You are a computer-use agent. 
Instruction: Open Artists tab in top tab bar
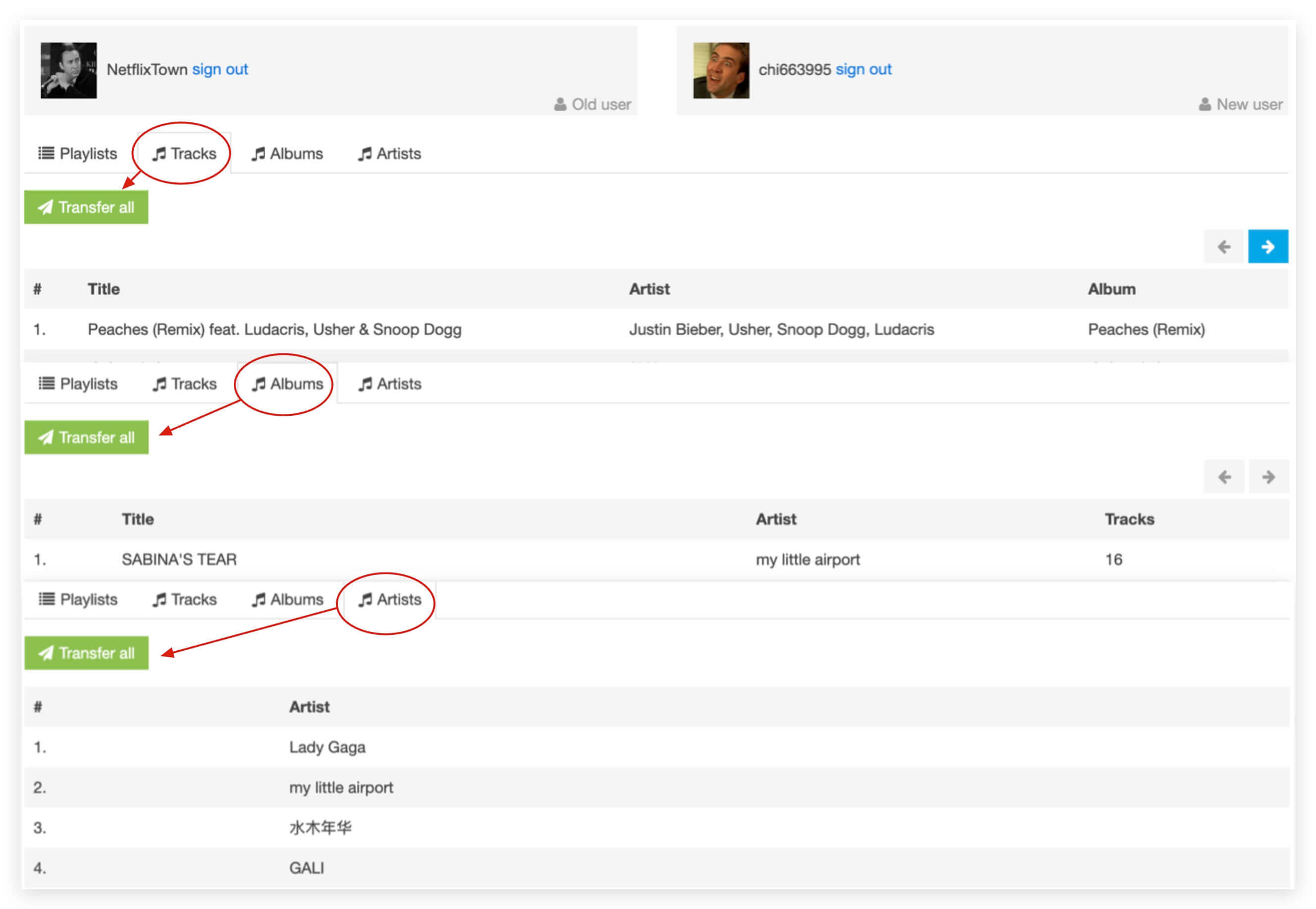390,154
